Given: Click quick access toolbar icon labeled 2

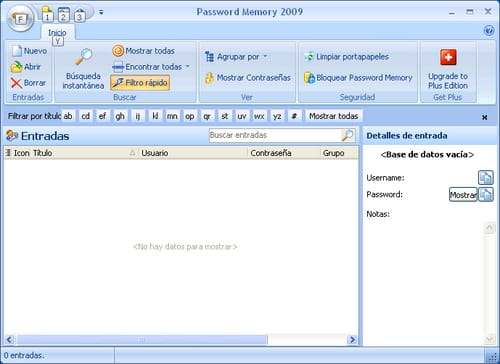Looking at the screenshot, I should pos(63,14).
